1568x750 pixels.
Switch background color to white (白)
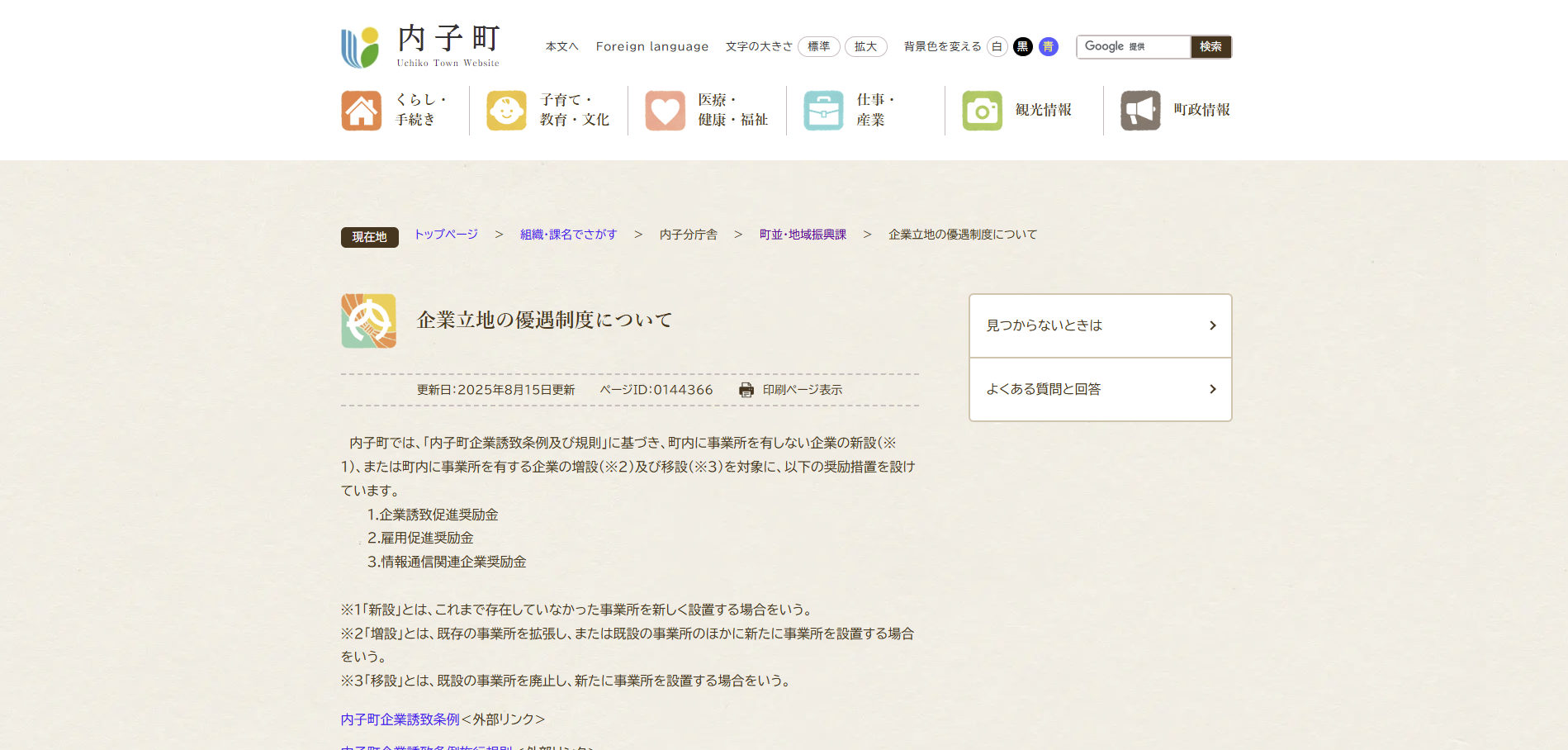997,46
